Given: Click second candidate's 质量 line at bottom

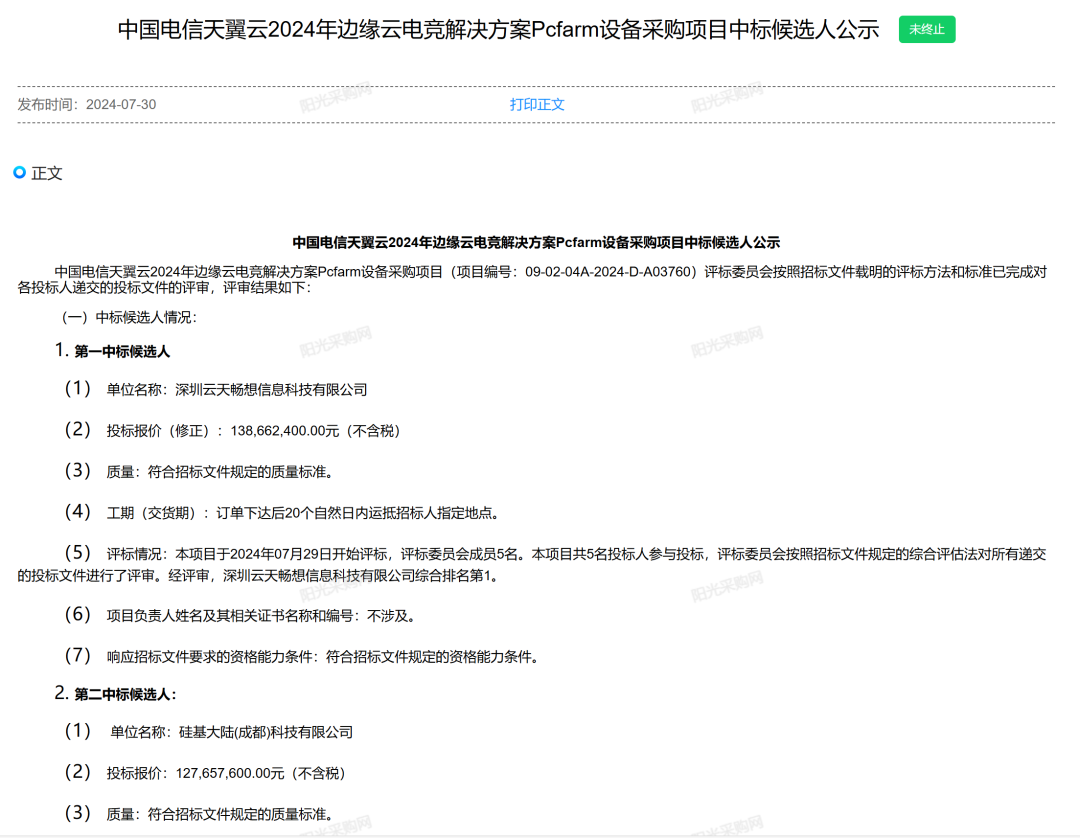Looking at the screenshot, I should click(x=200, y=815).
